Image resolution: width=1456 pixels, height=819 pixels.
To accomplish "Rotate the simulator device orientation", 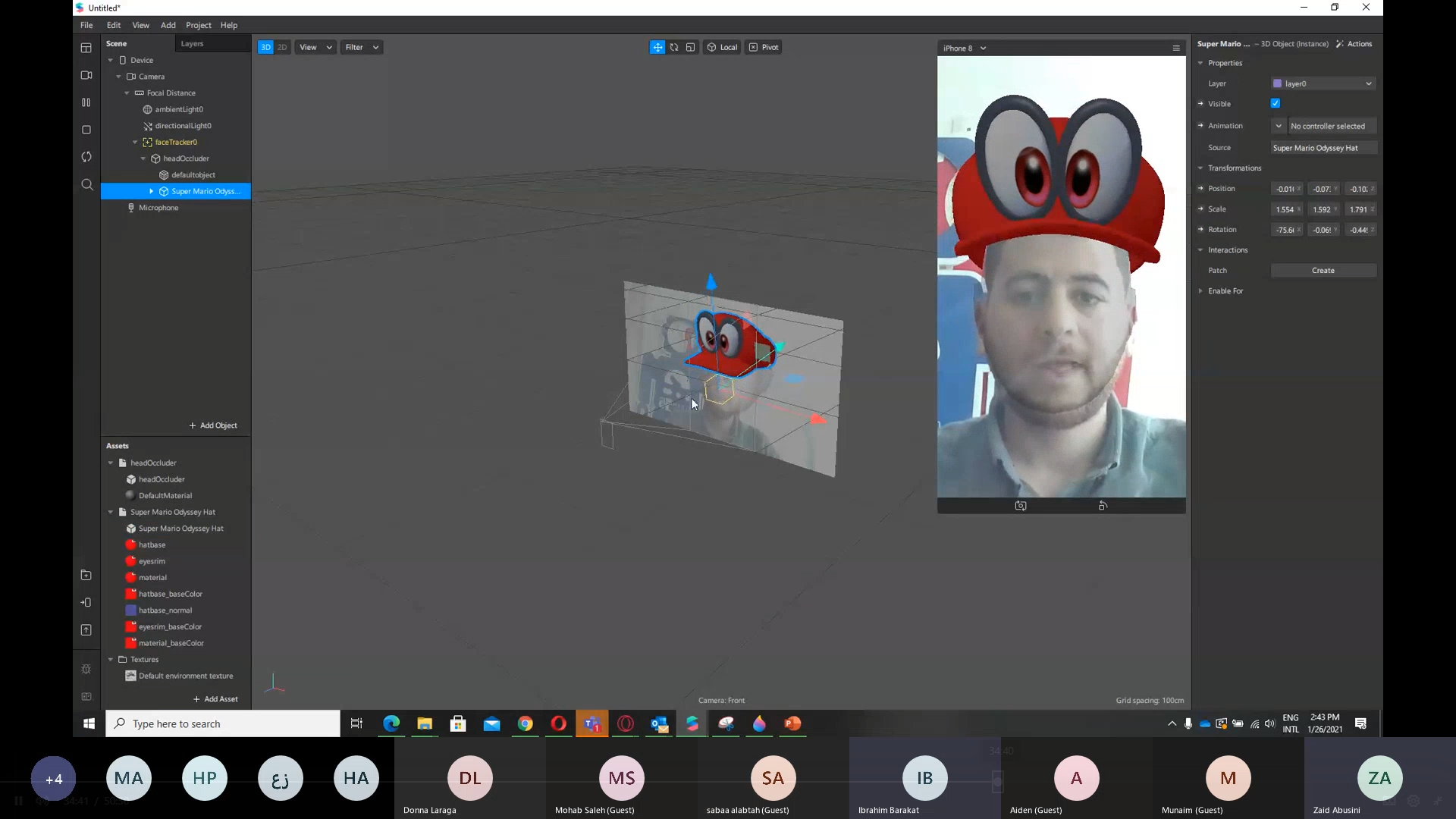I will pyautogui.click(x=1103, y=506).
